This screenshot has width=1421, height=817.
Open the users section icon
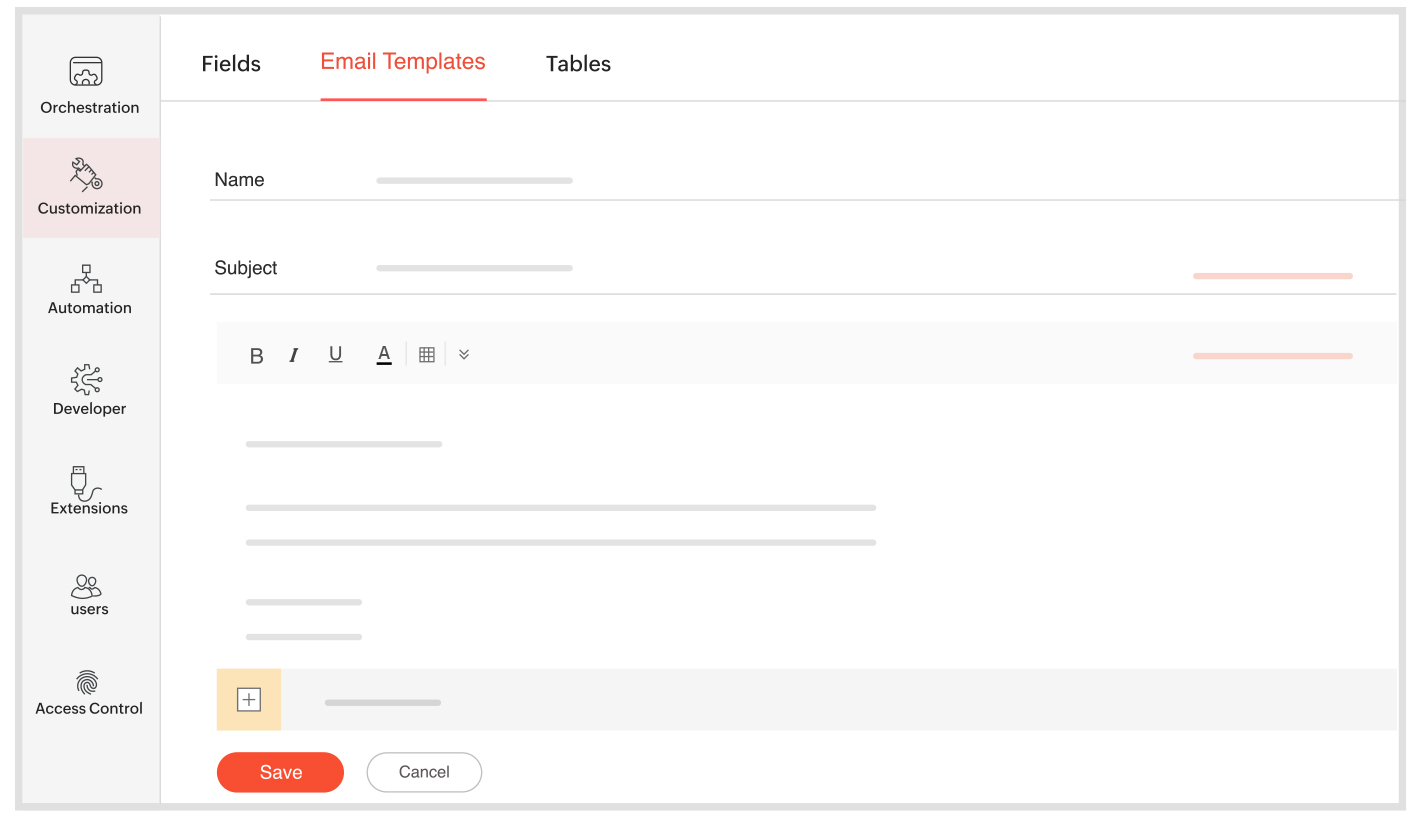click(x=86, y=585)
